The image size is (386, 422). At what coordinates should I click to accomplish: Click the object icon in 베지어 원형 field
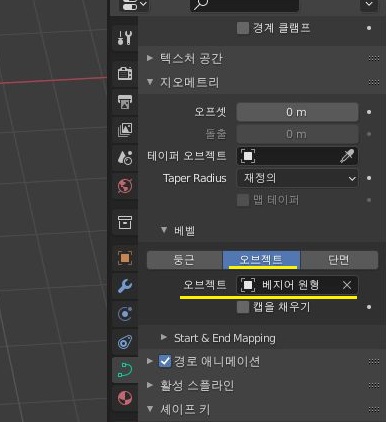[248, 285]
